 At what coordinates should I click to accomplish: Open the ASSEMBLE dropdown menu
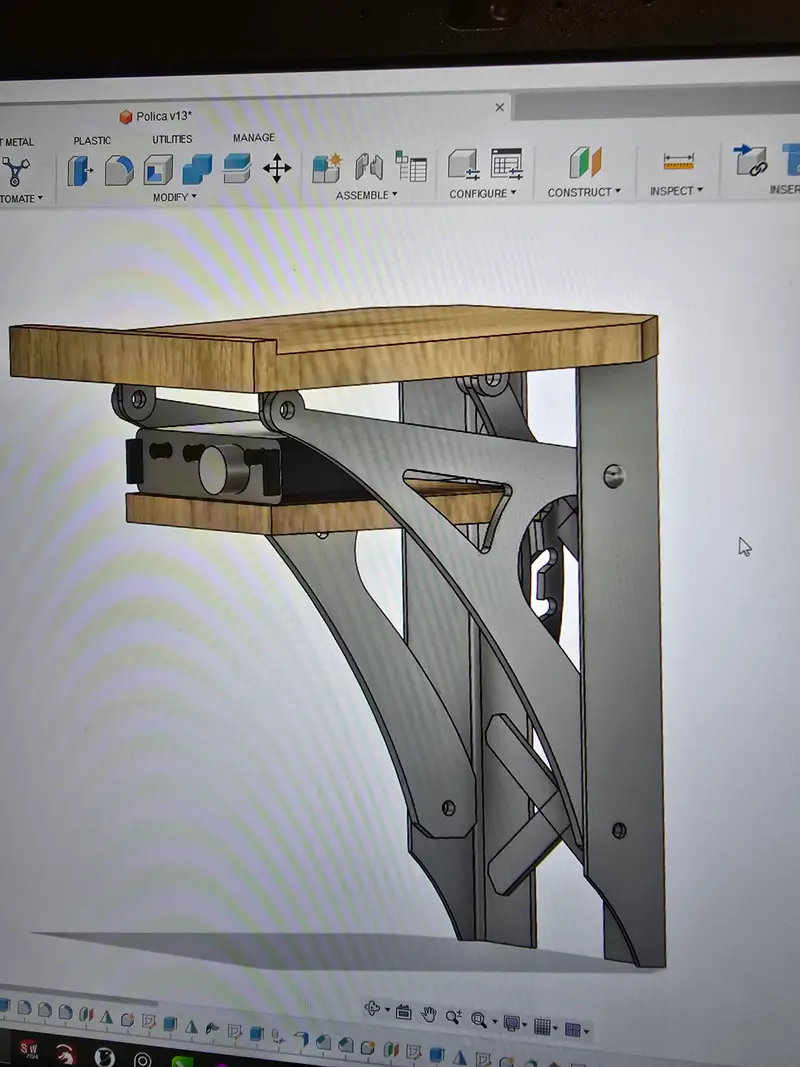coord(367,195)
